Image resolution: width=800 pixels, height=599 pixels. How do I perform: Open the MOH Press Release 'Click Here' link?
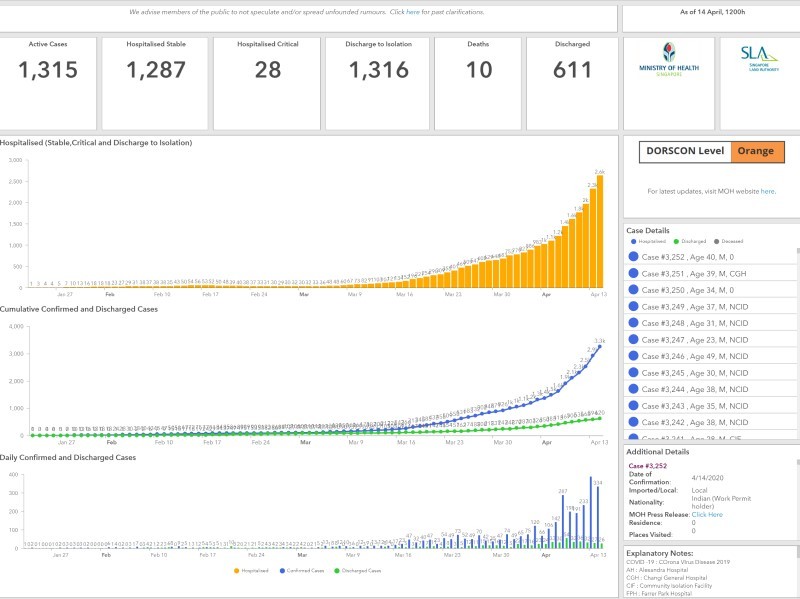[707, 514]
